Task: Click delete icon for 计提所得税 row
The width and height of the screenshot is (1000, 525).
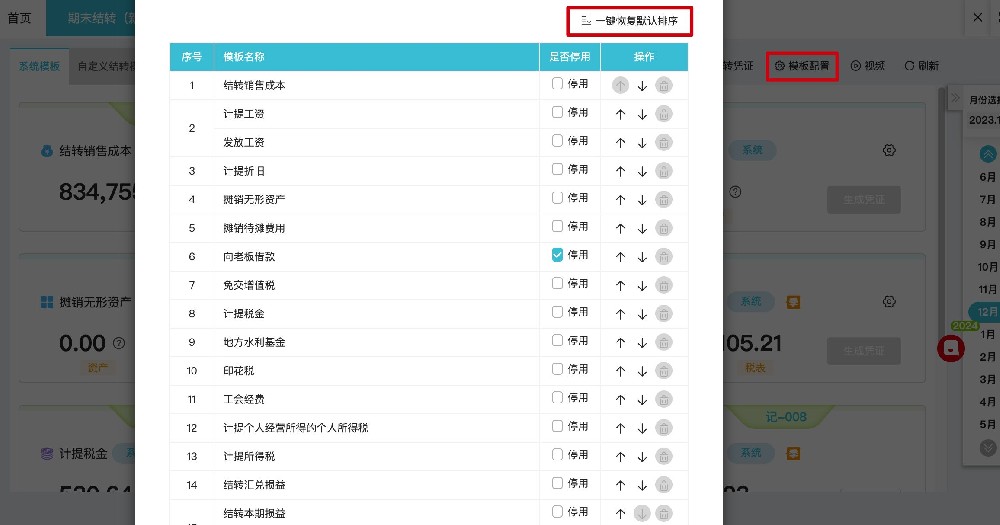Action: (x=664, y=456)
